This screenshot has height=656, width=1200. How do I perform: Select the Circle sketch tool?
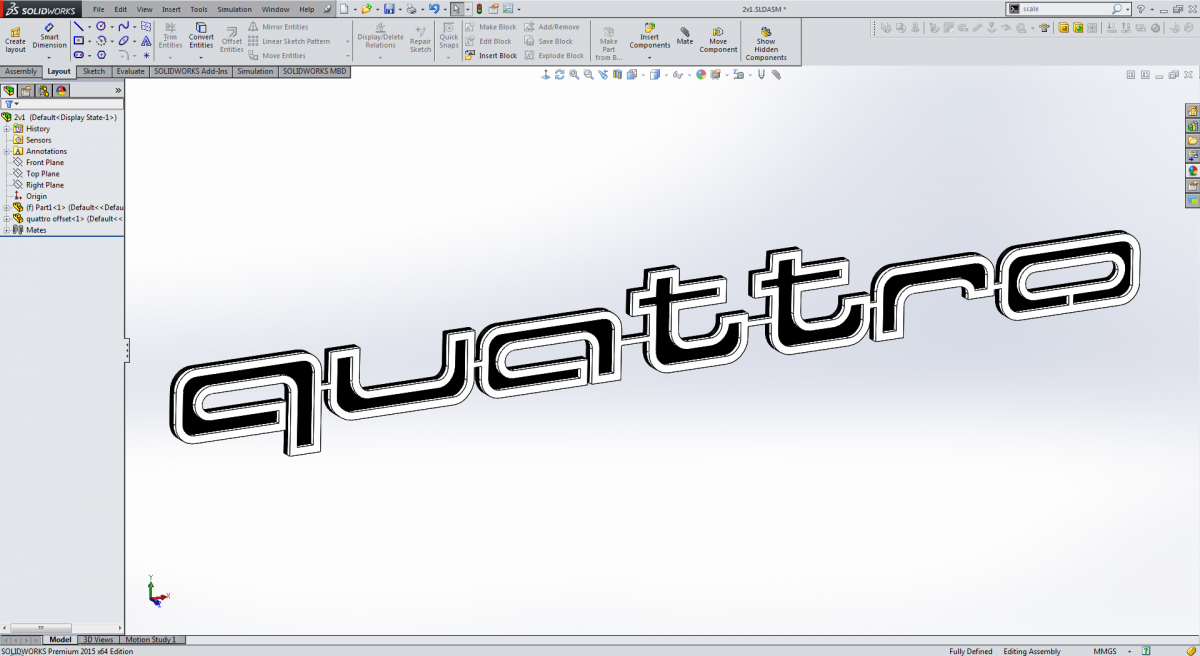pyautogui.click(x=101, y=26)
